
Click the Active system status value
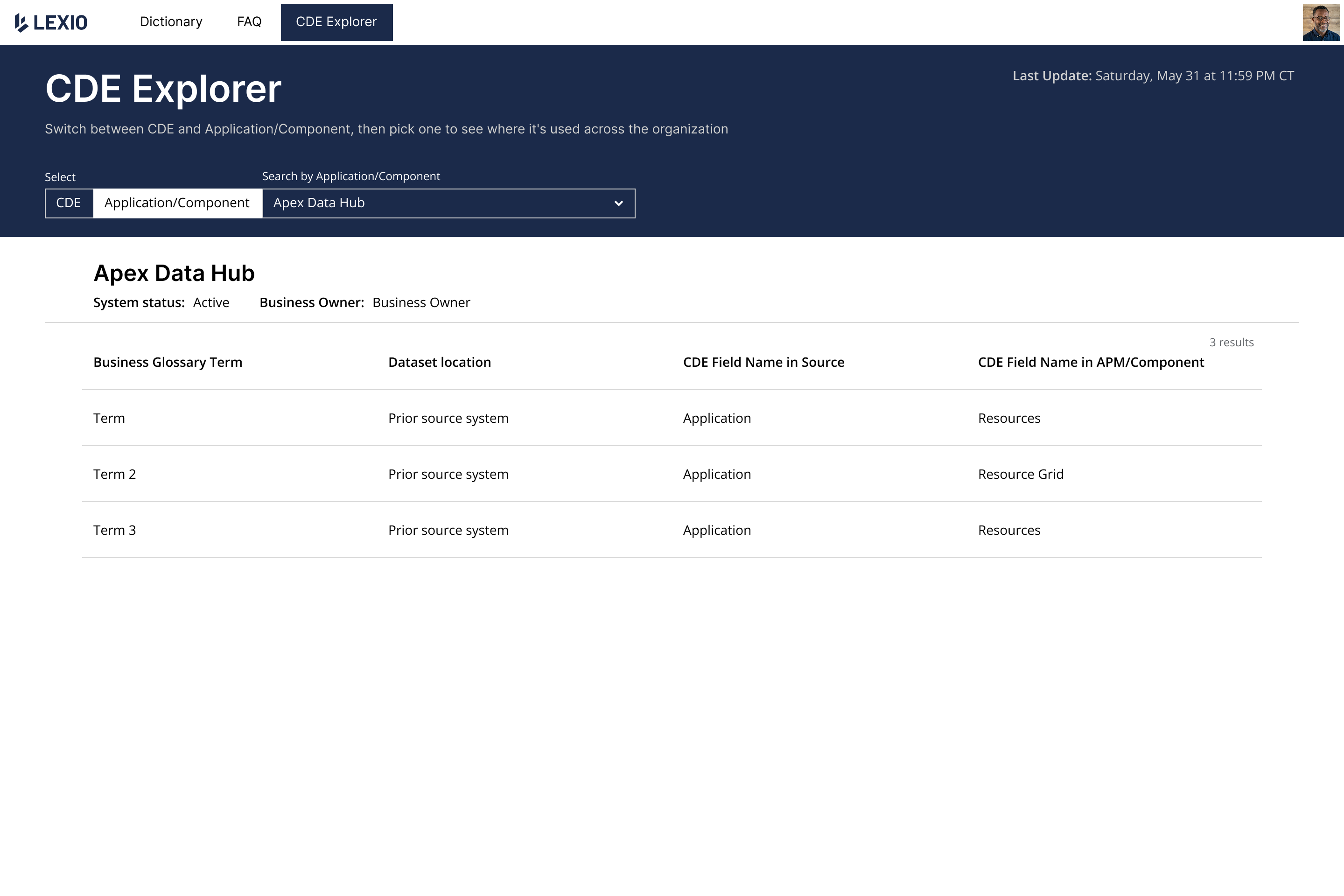(x=211, y=303)
